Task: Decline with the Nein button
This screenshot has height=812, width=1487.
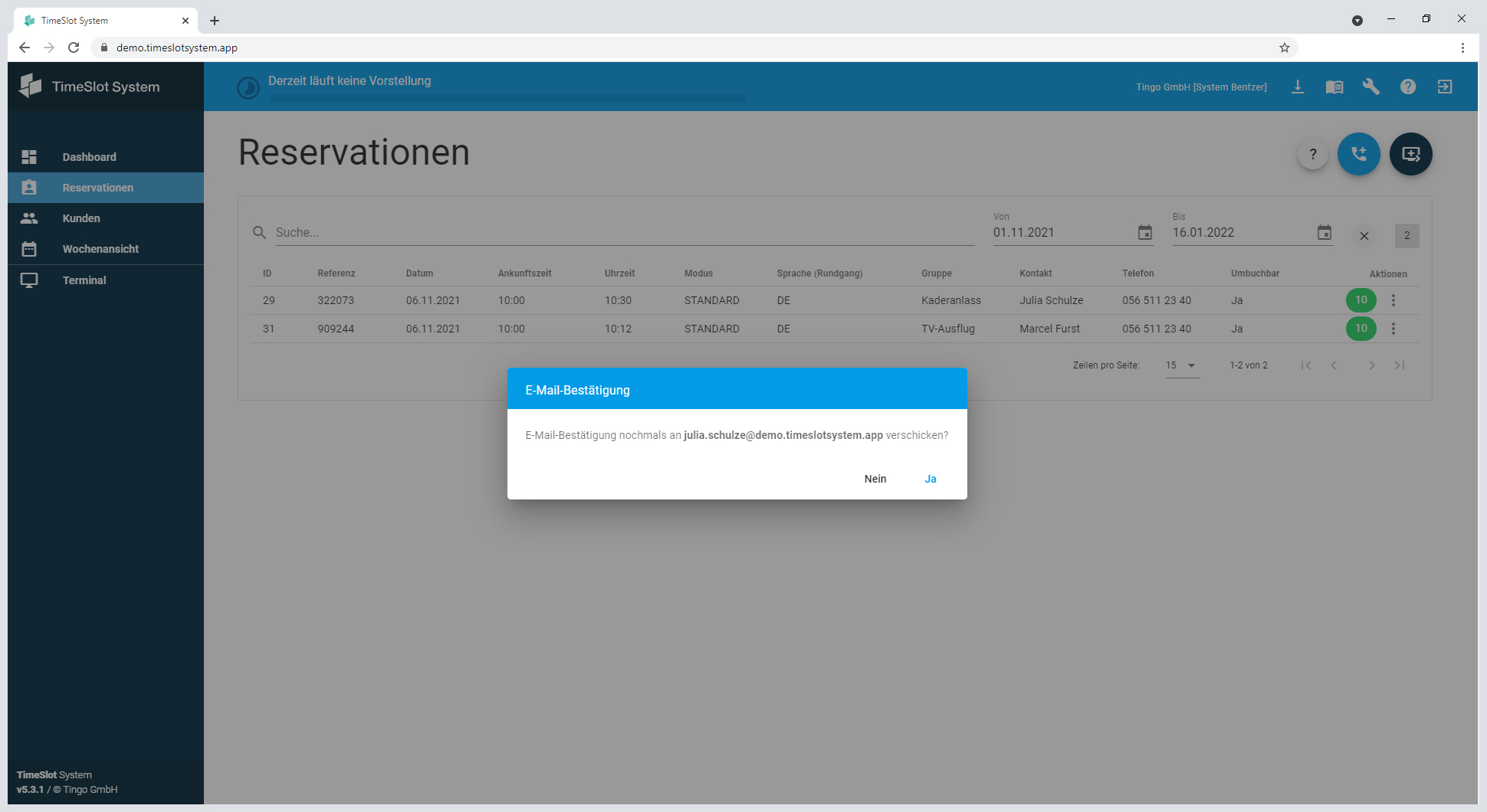Action: coord(875,479)
